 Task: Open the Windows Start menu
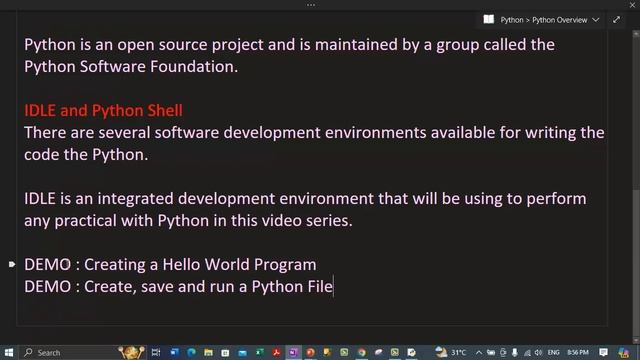9,352
